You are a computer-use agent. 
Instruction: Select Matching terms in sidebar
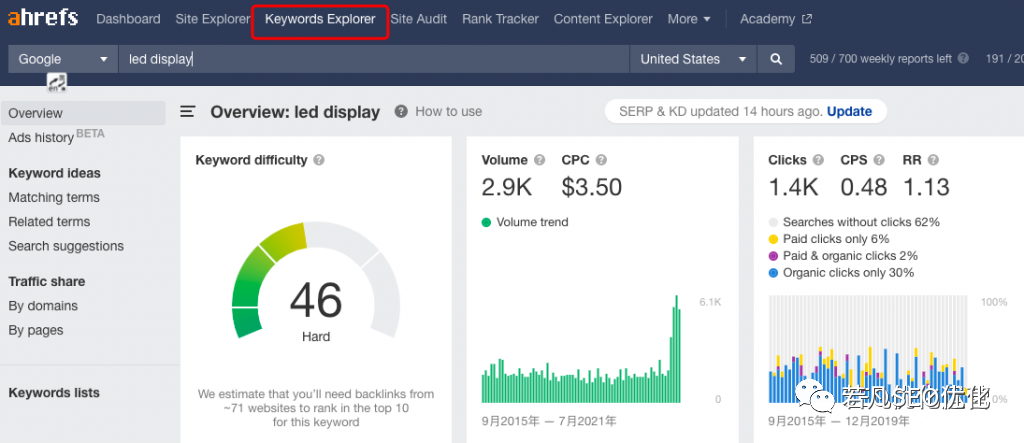pos(54,197)
